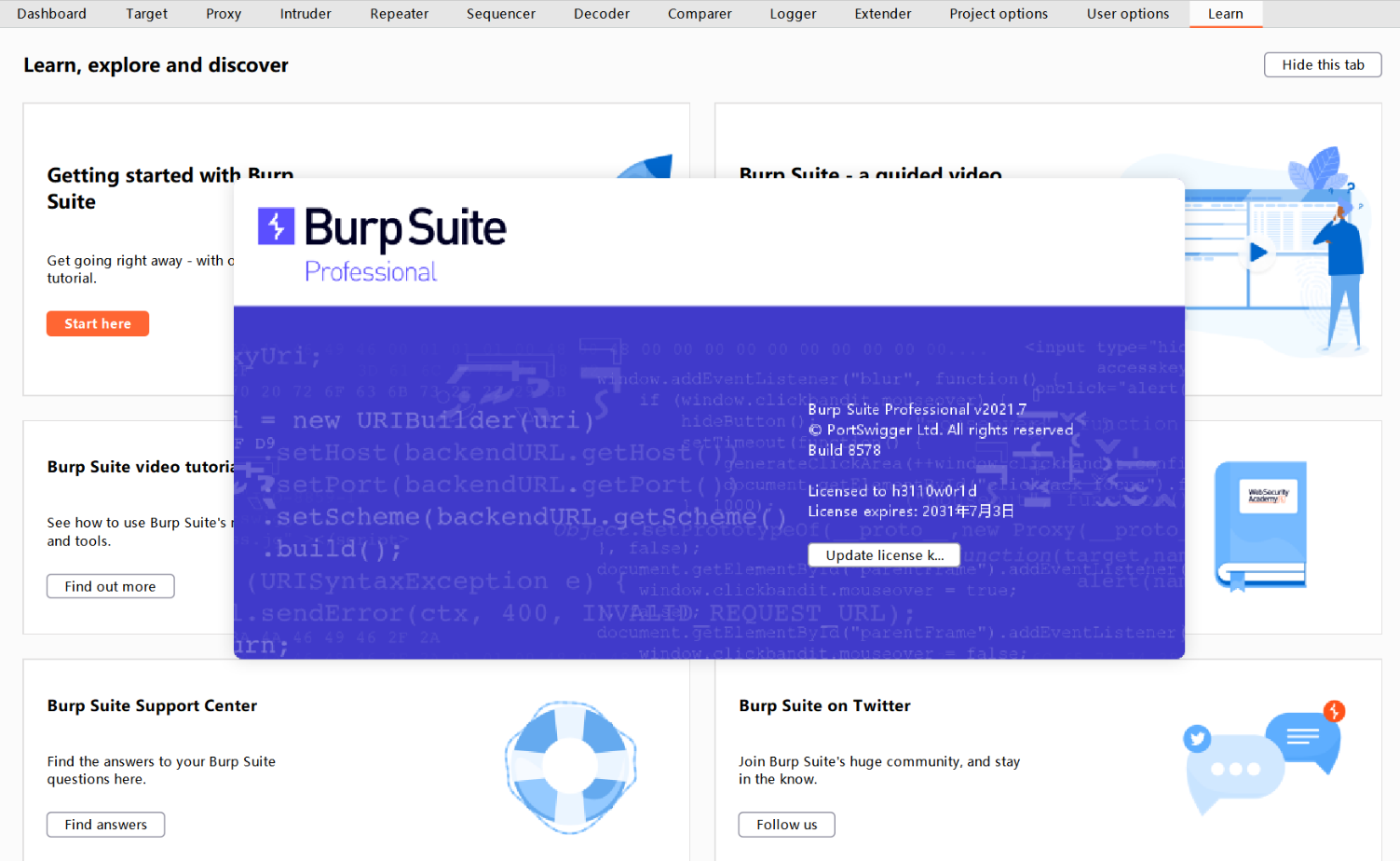
Task: Click the Follow us button
Action: point(786,825)
